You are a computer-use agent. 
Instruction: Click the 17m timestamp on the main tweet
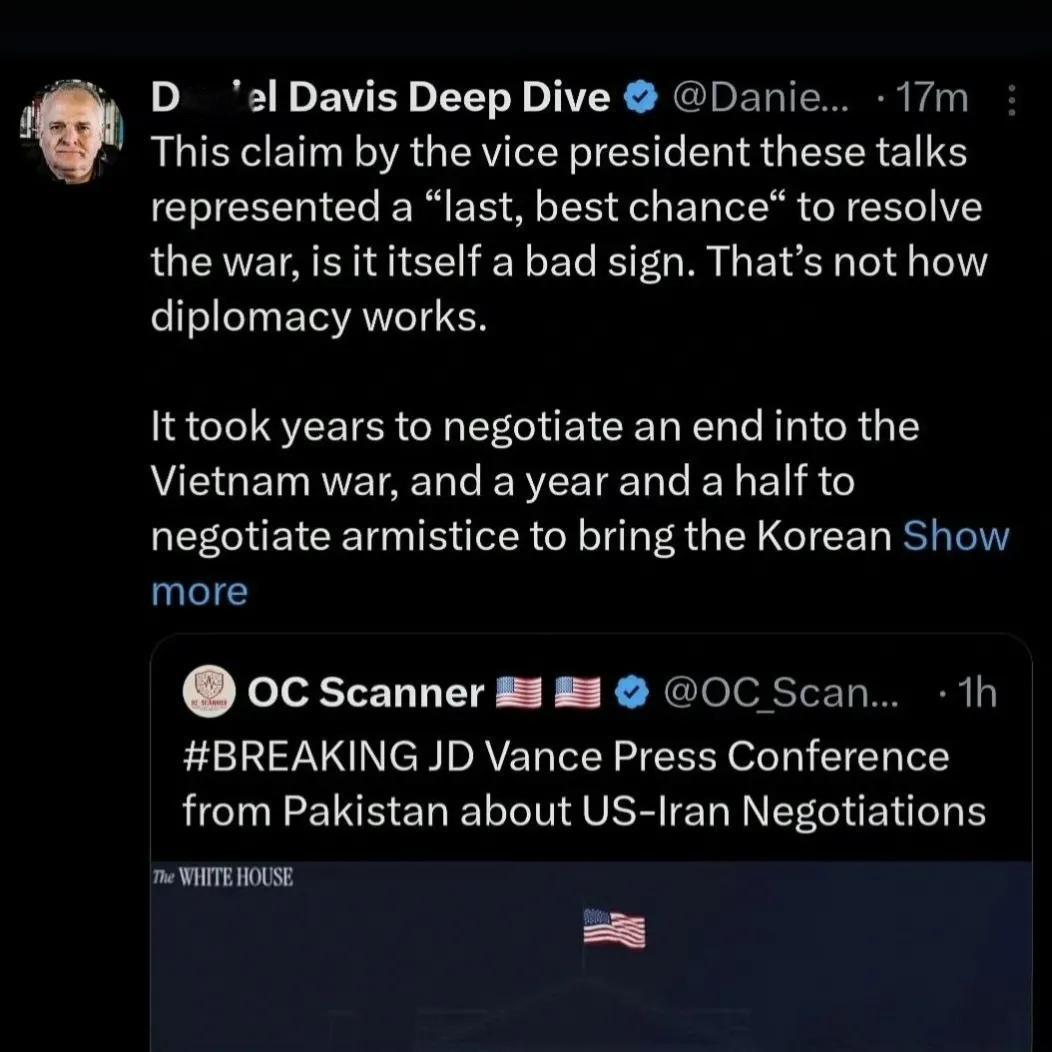click(934, 96)
